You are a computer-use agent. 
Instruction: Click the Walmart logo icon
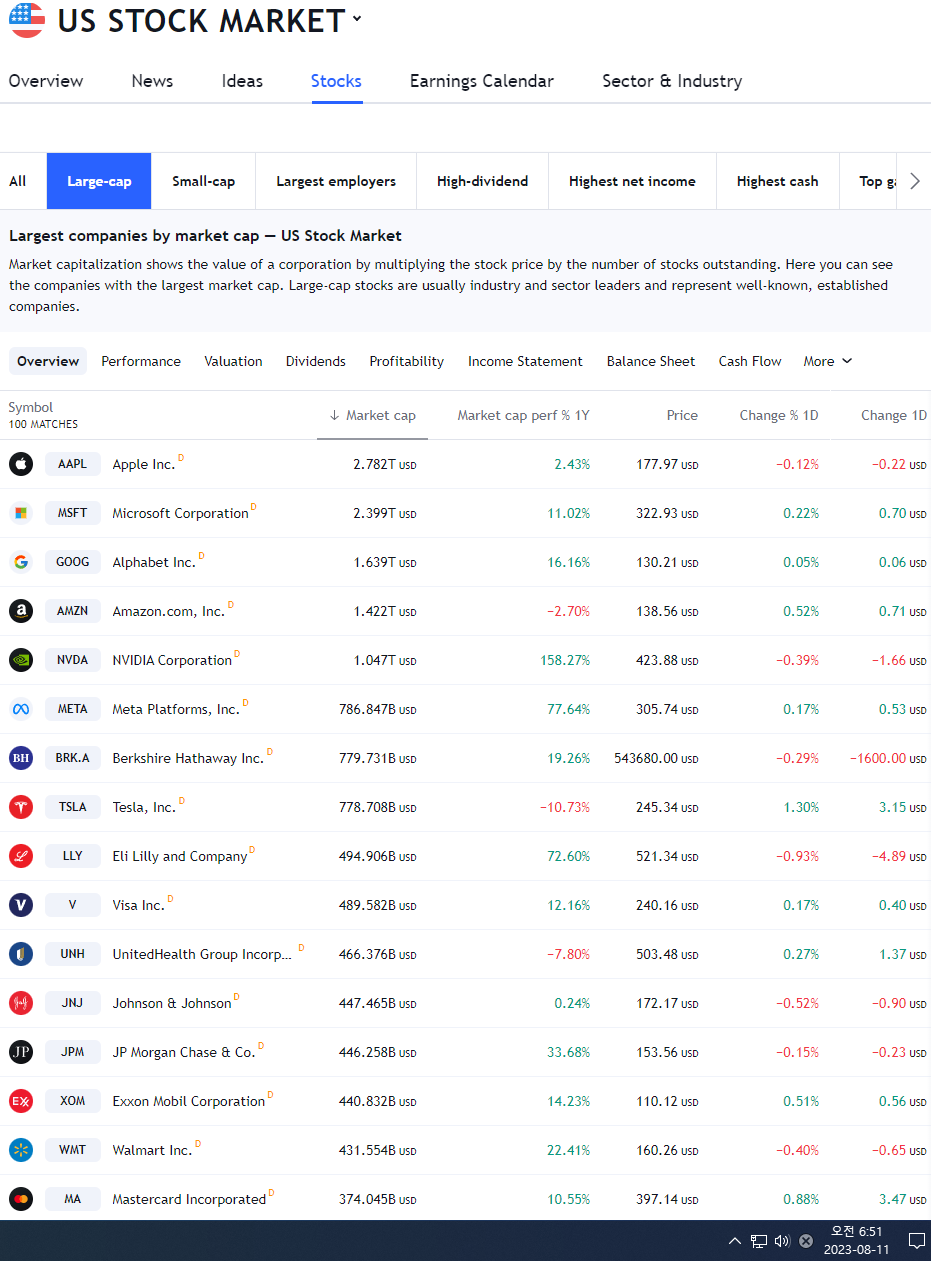click(21, 1150)
